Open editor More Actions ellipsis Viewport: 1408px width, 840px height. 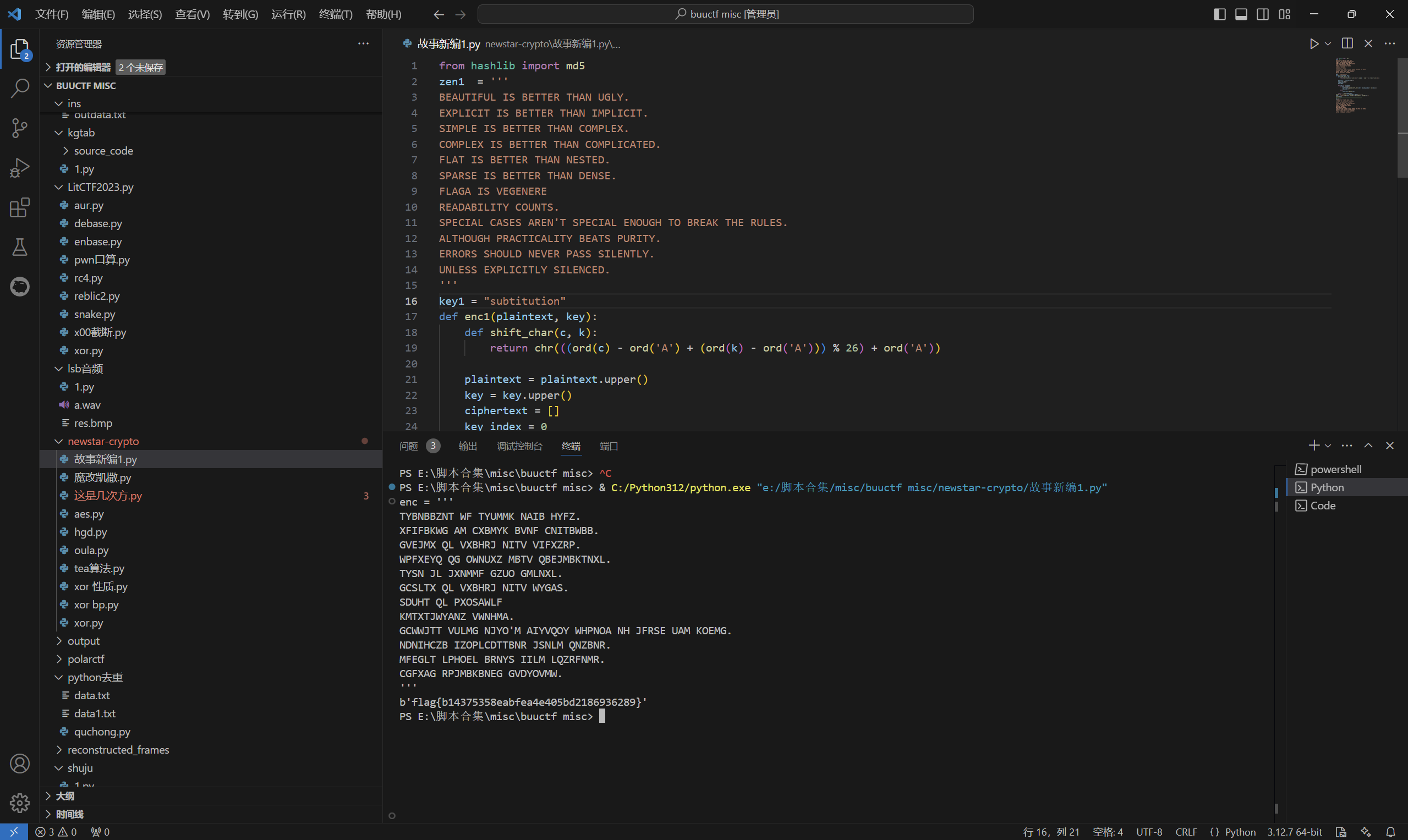click(x=1390, y=43)
